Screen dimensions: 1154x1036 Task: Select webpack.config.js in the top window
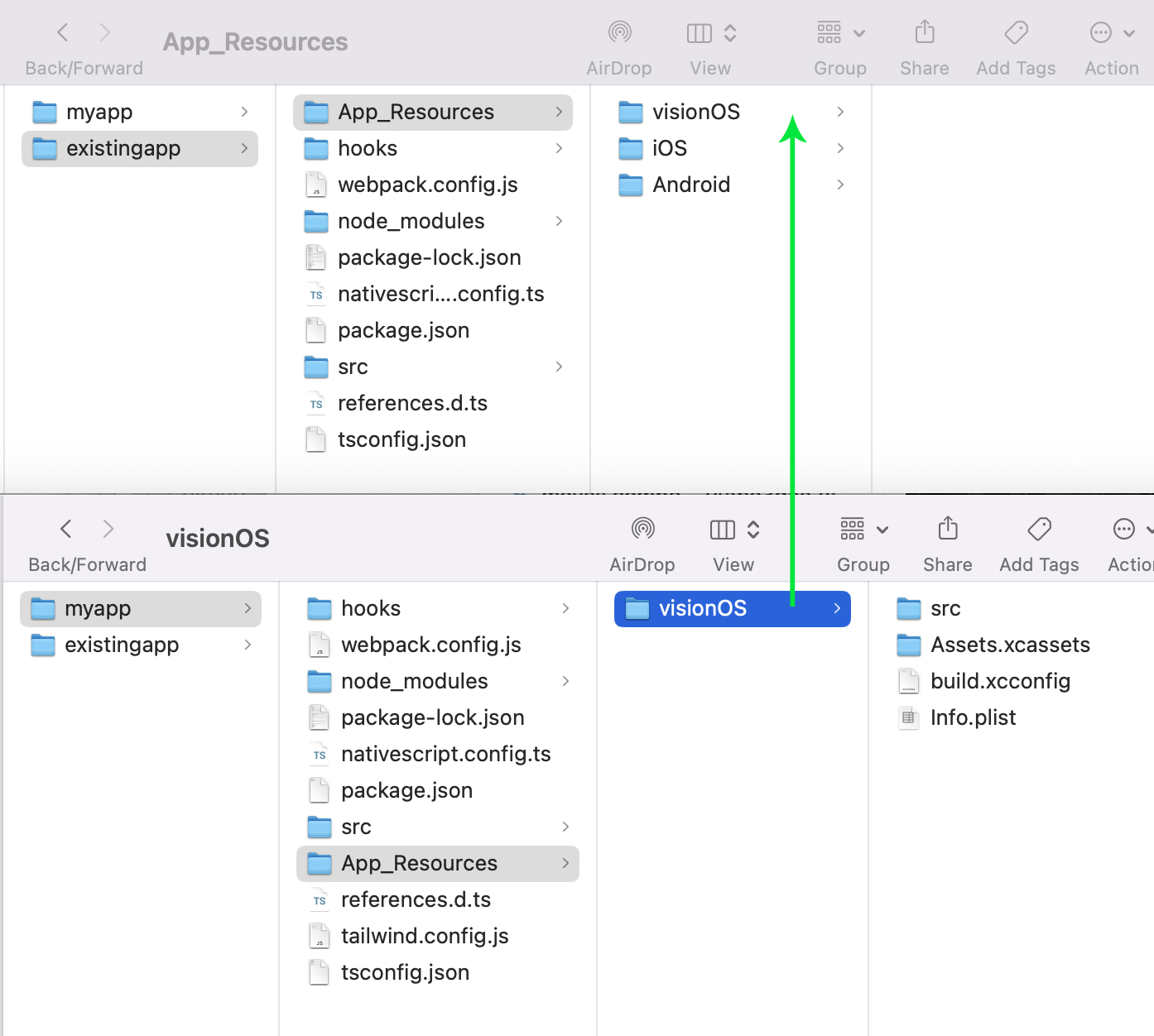427,185
